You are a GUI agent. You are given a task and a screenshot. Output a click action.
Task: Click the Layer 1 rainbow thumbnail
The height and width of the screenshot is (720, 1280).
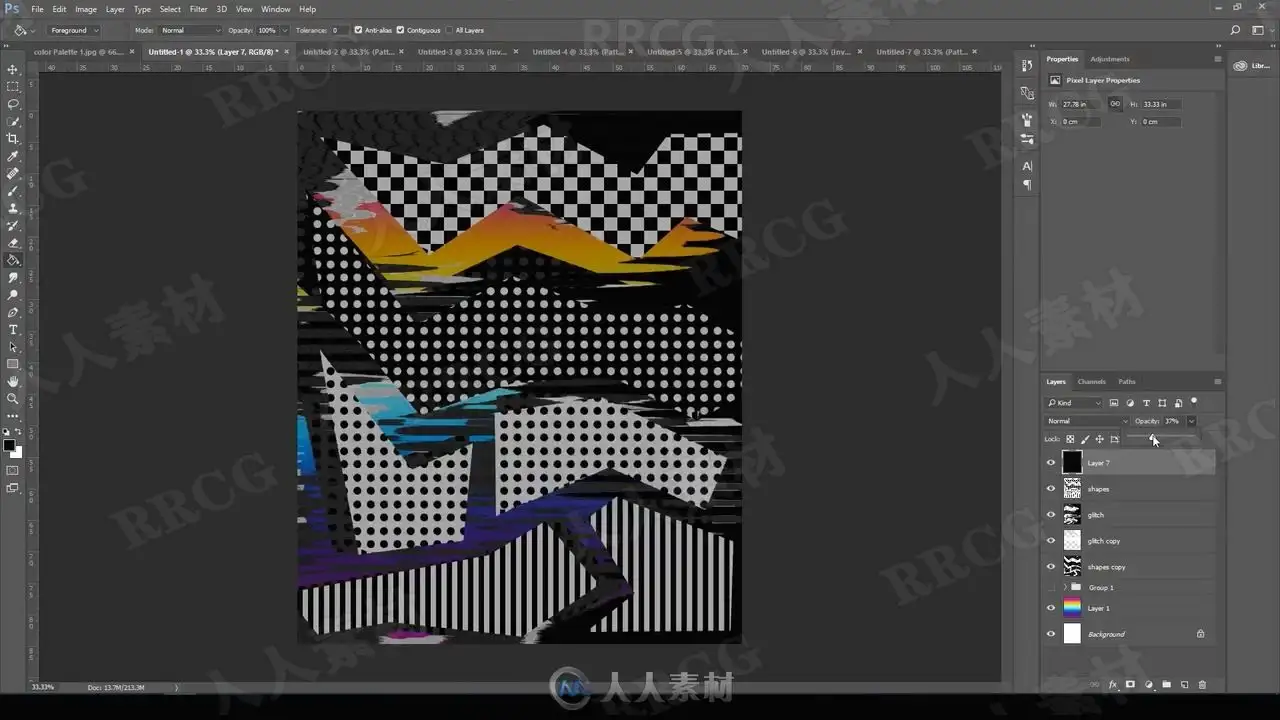[1072, 608]
